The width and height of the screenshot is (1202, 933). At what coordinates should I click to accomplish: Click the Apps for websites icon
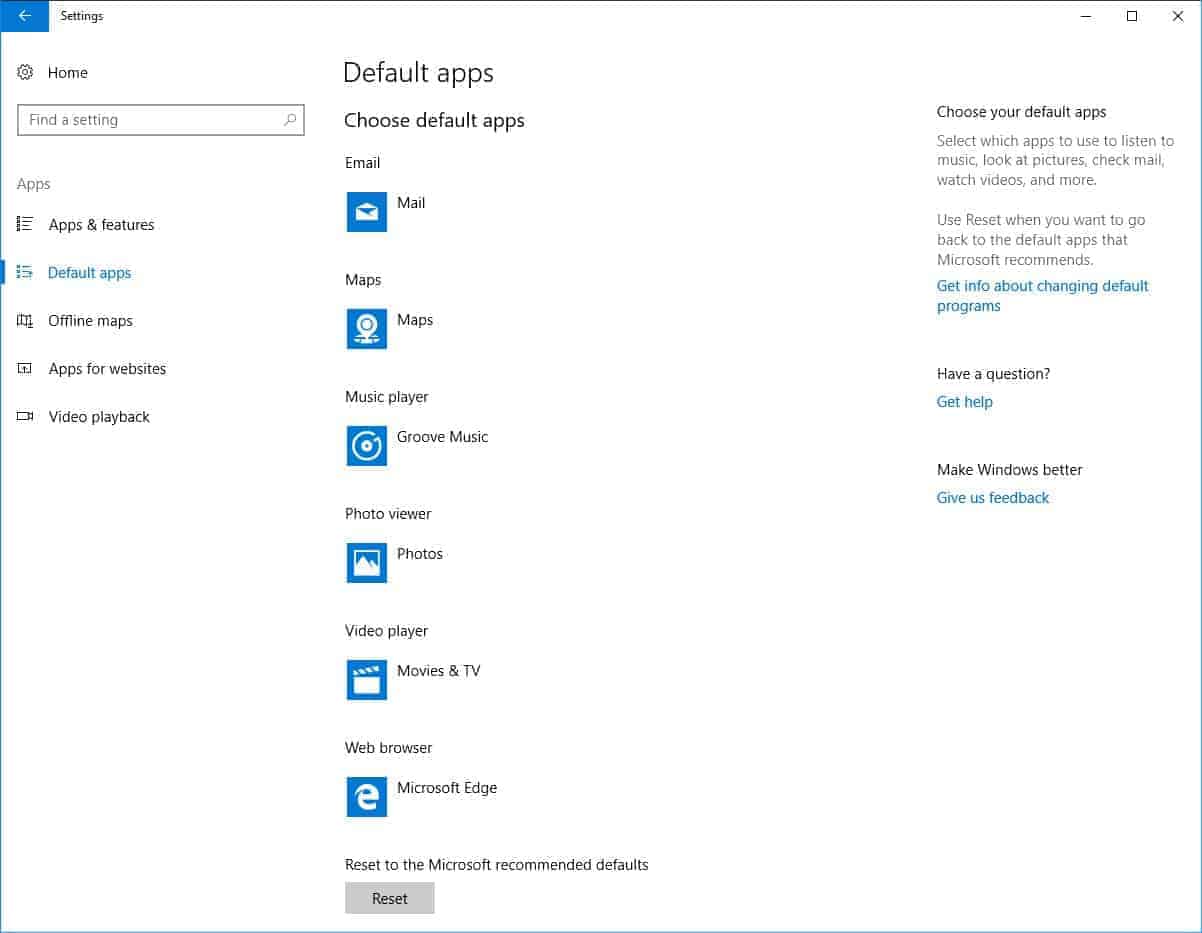coord(25,368)
